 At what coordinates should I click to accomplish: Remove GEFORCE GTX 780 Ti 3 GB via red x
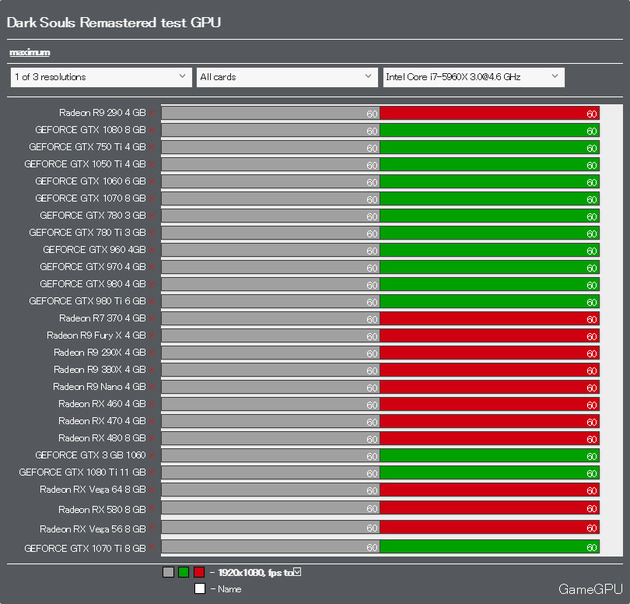(152, 233)
